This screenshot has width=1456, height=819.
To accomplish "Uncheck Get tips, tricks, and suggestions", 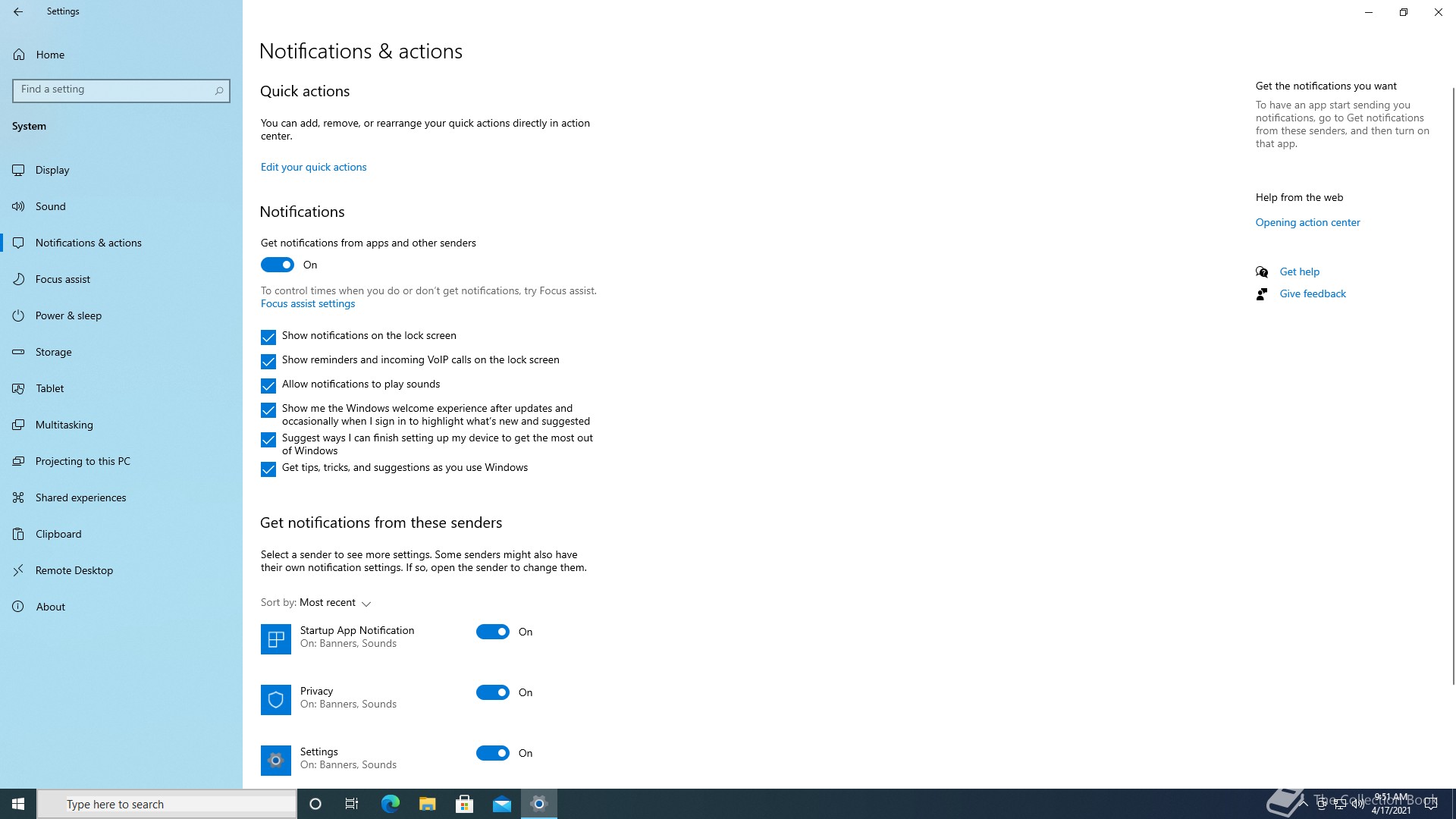I will pos(268,469).
